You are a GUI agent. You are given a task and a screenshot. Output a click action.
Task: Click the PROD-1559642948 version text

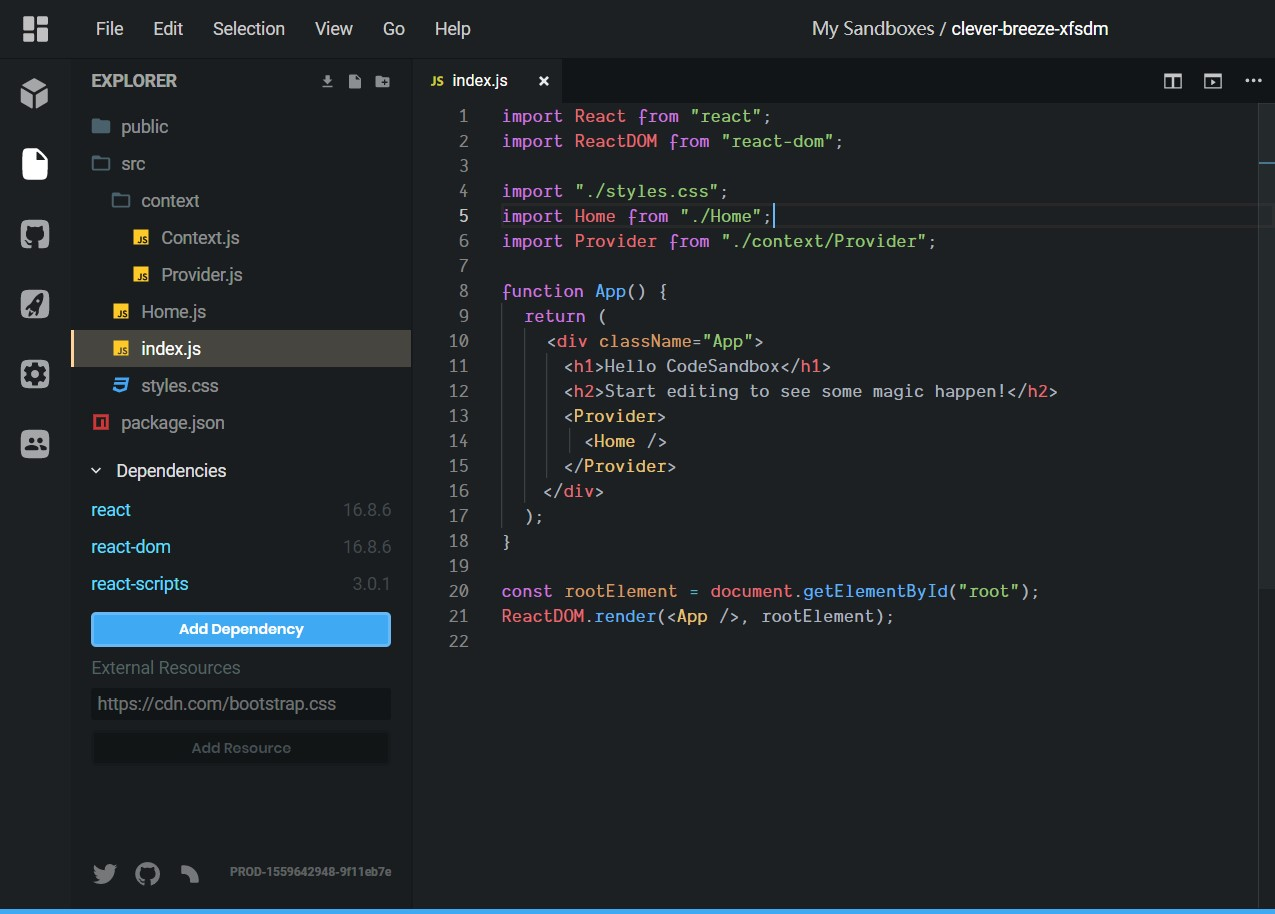pyautogui.click(x=310, y=872)
